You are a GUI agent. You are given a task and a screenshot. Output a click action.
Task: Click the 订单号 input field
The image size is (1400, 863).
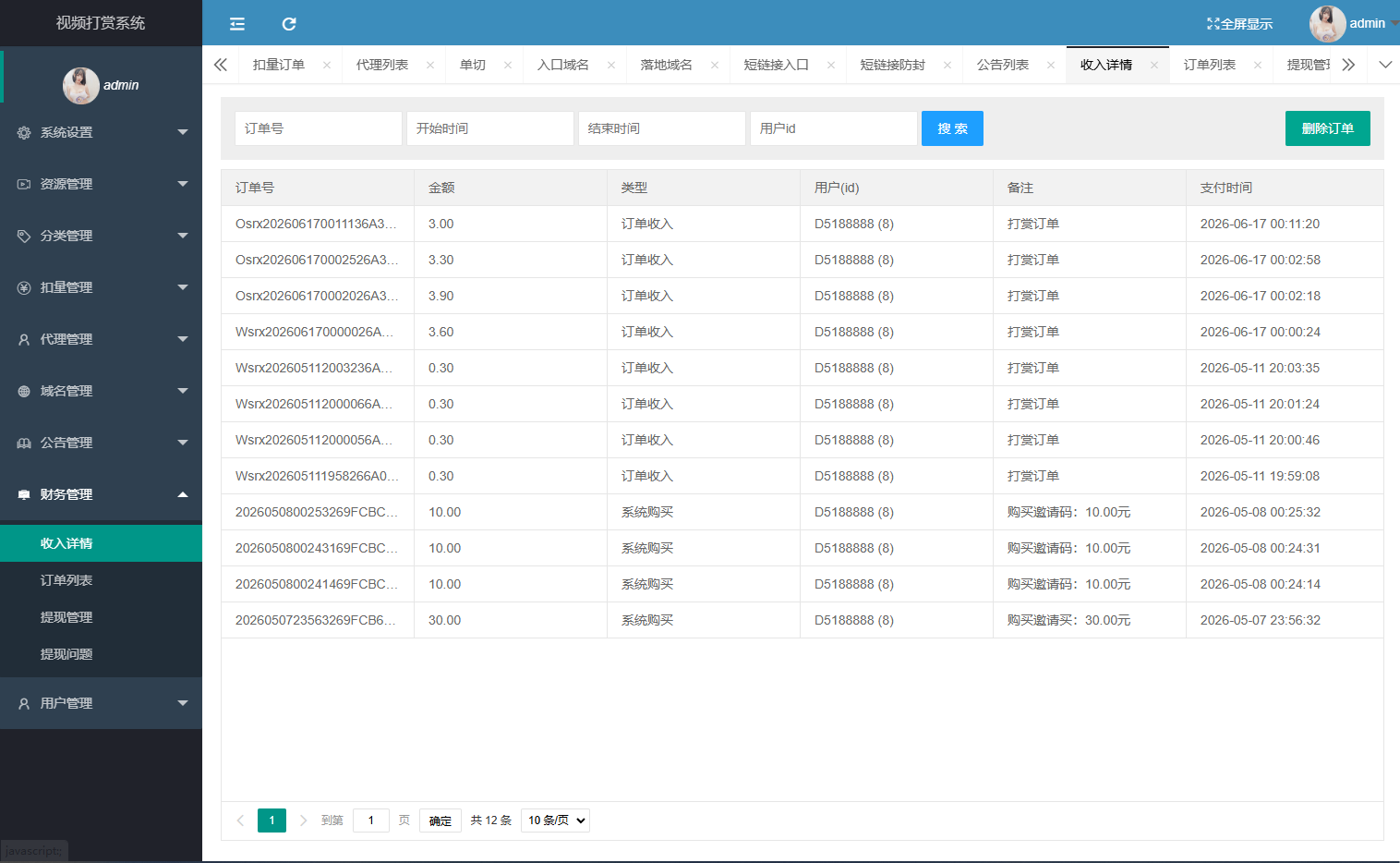point(319,128)
